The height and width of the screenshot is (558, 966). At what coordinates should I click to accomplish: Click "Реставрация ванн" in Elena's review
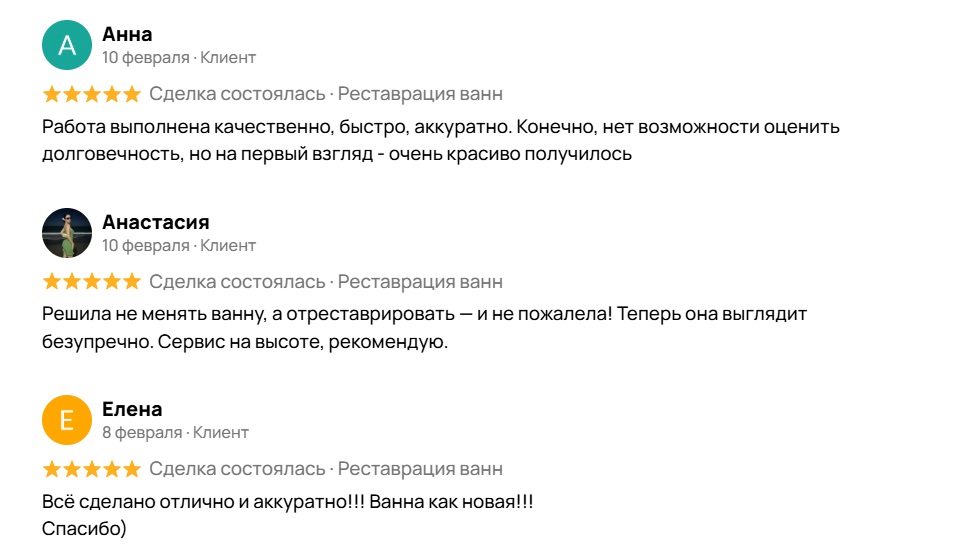[420, 469]
